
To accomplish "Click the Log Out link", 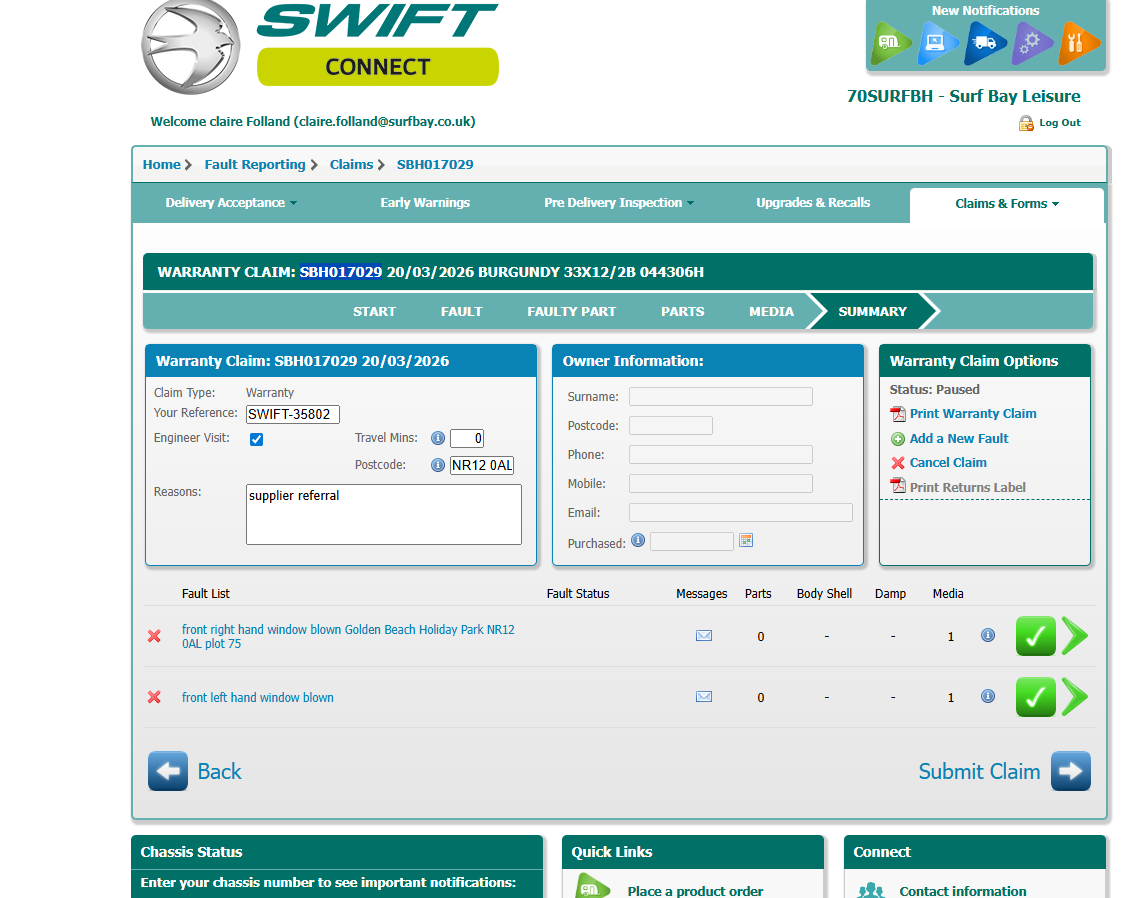I will (x=1060, y=123).
